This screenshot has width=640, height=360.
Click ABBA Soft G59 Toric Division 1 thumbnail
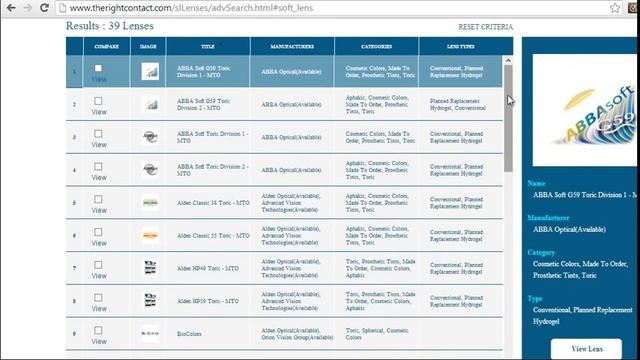click(150, 71)
